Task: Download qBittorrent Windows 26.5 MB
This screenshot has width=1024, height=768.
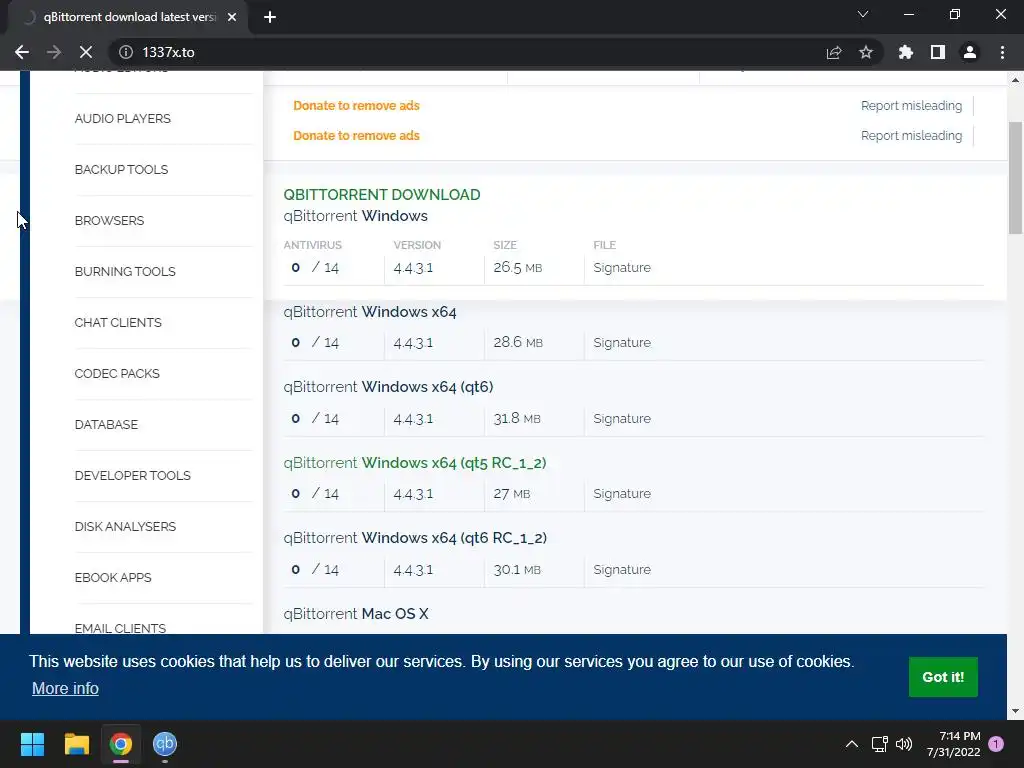Action: click(355, 216)
